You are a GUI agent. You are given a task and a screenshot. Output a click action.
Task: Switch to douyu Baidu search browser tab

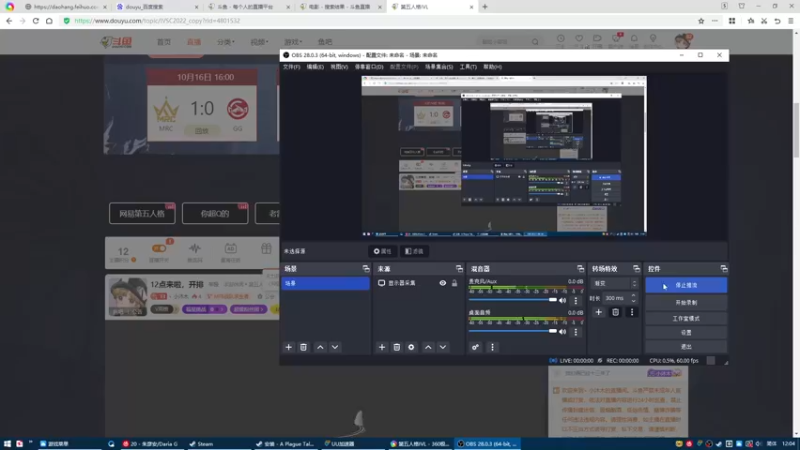coord(157,7)
